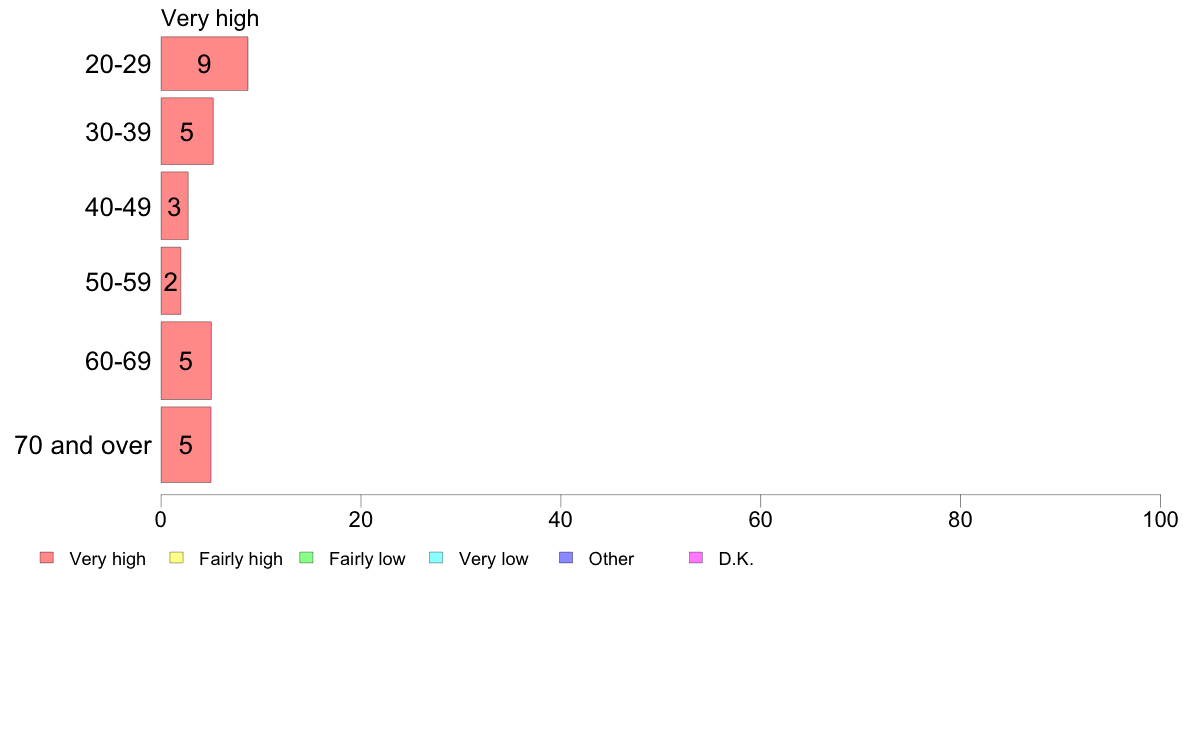Click the cyan Very low legend swatch
Screen dimensions: 1188x736
click(x=436, y=558)
